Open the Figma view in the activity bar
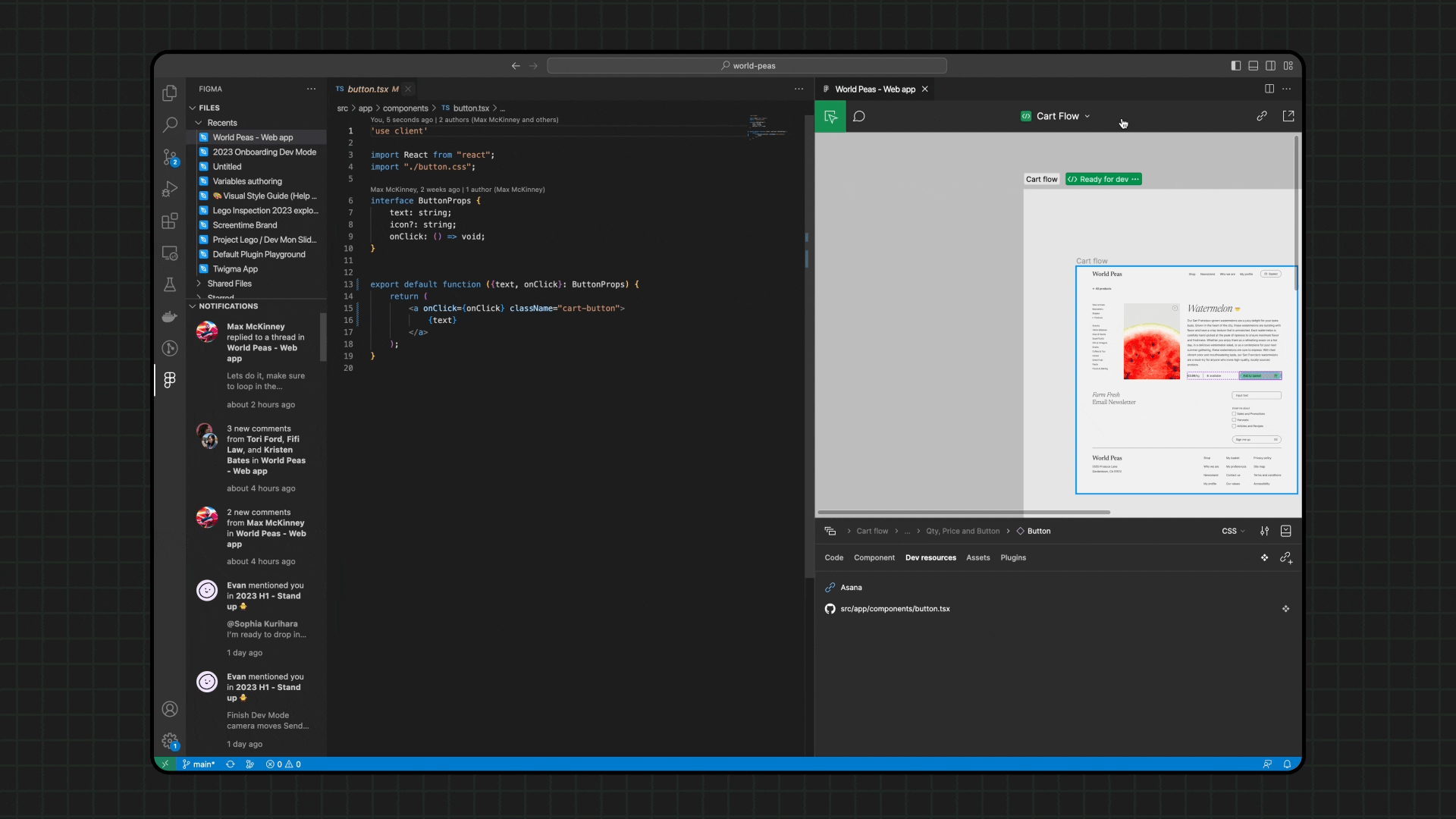The image size is (1456, 819). click(169, 380)
